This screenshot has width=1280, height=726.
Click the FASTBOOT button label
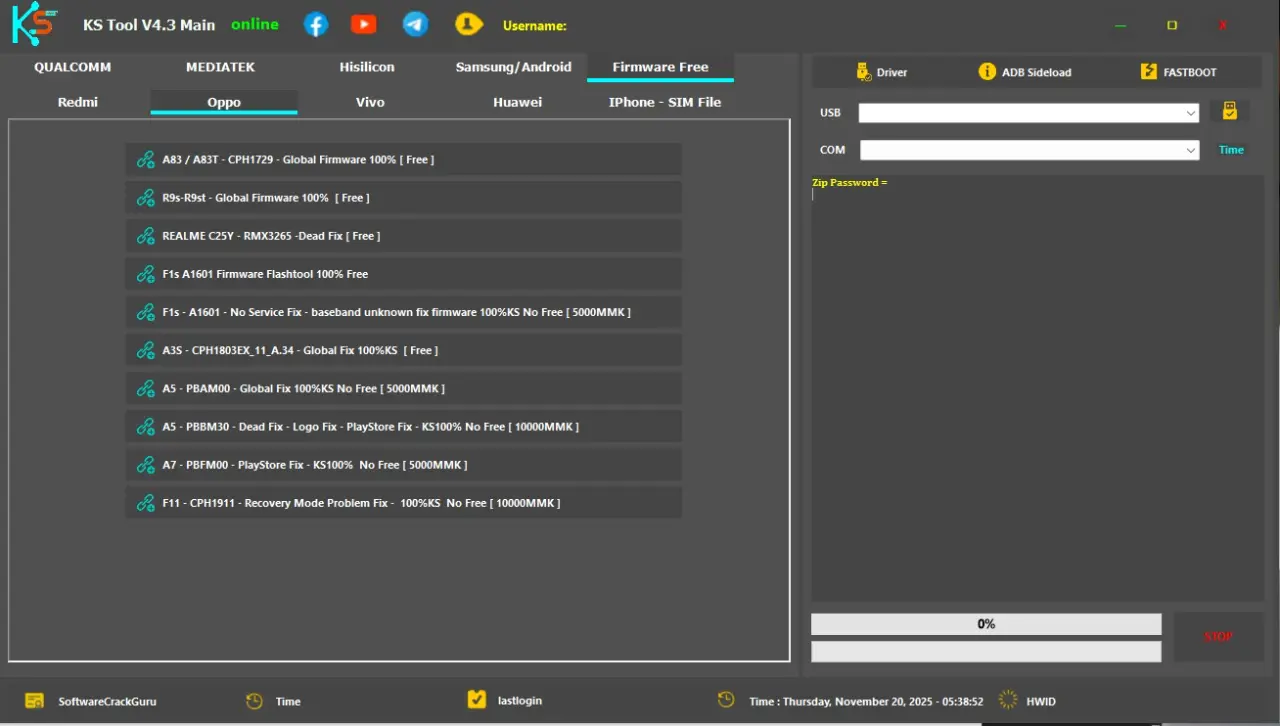[x=1190, y=73]
